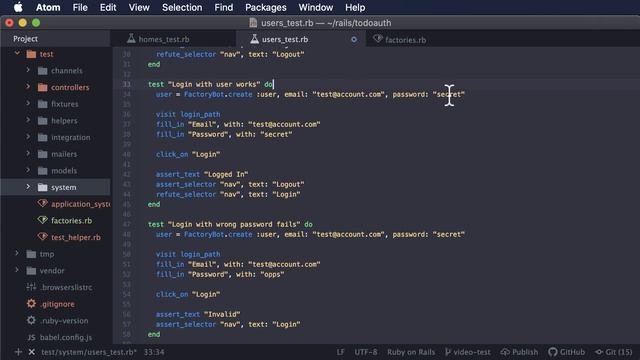Click the gem icon beside test_helper.rb
The width and height of the screenshot is (640, 360).
click(42, 237)
